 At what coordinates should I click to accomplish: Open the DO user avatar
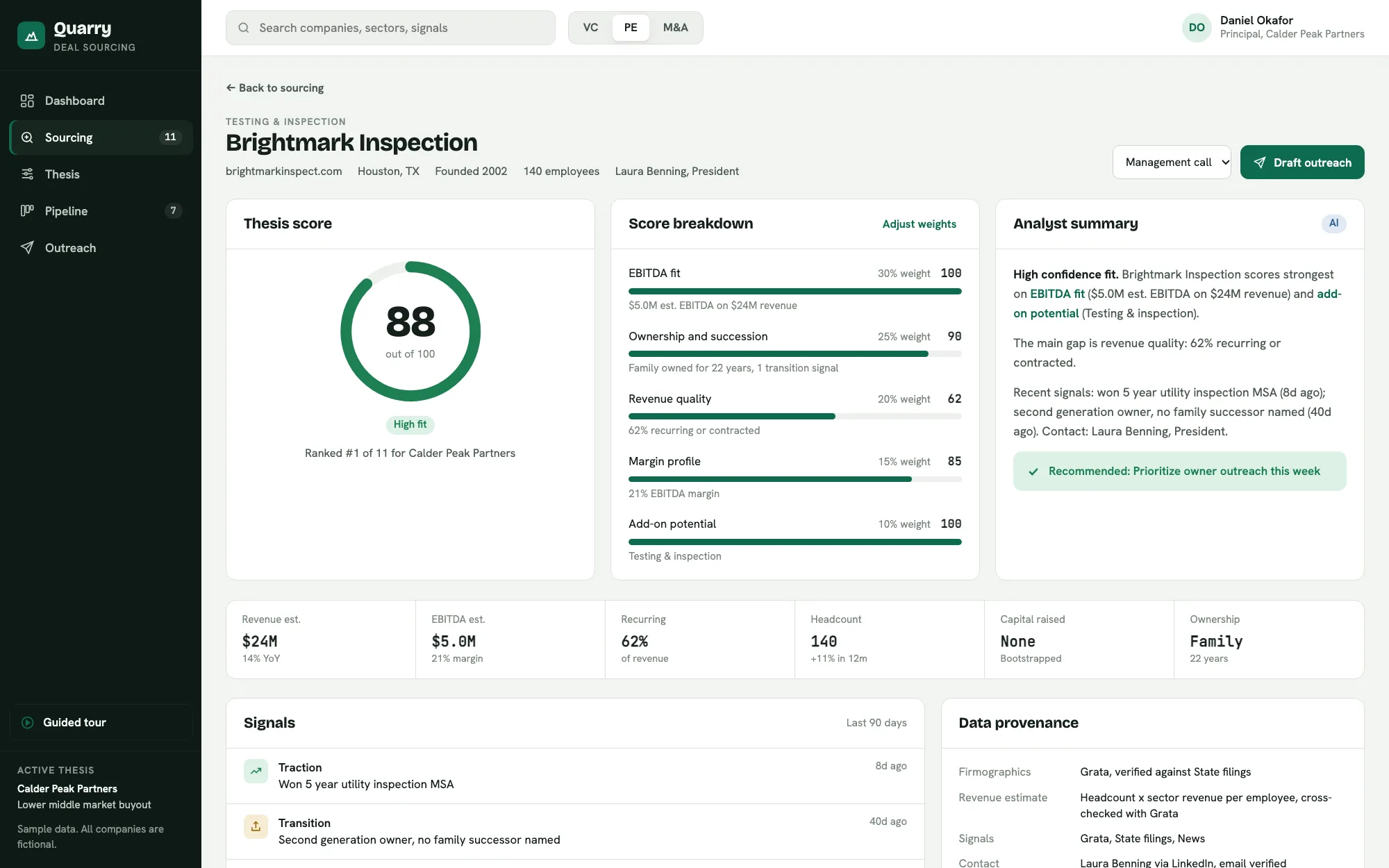click(x=1197, y=28)
